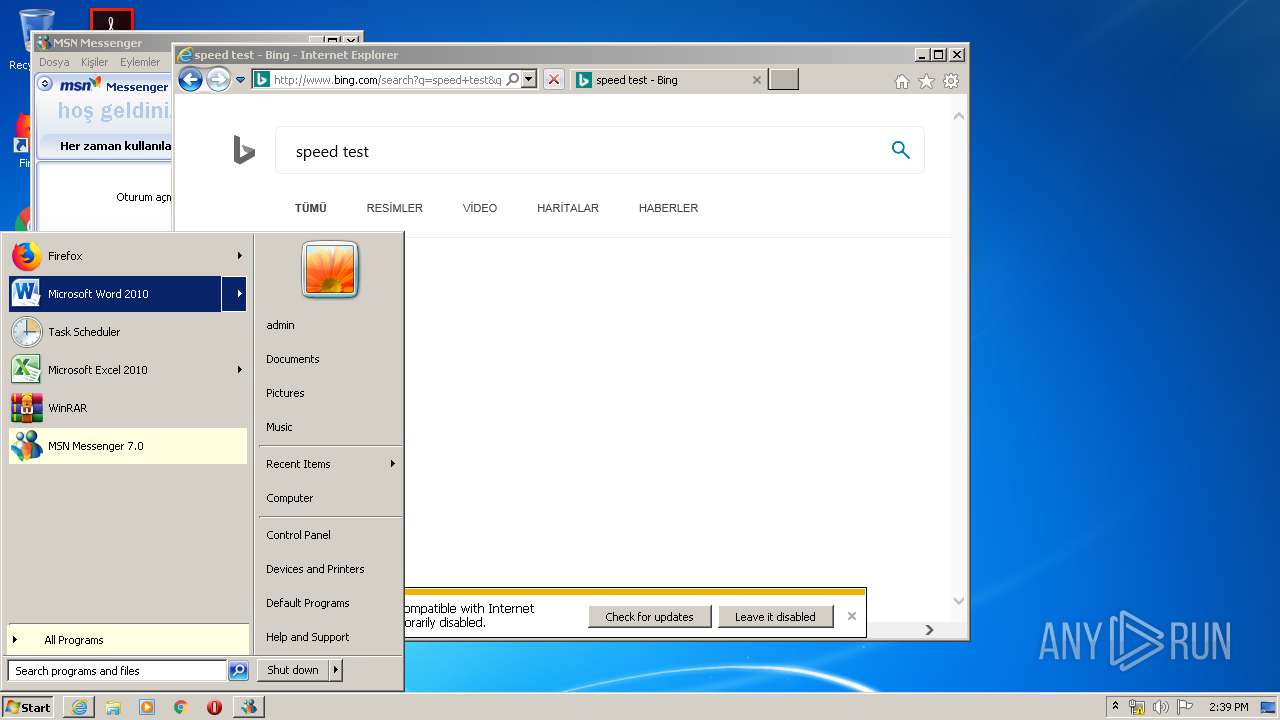Switch to RESİMLER tab on Bing
The width and height of the screenshot is (1280, 720).
(x=394, y=208)
